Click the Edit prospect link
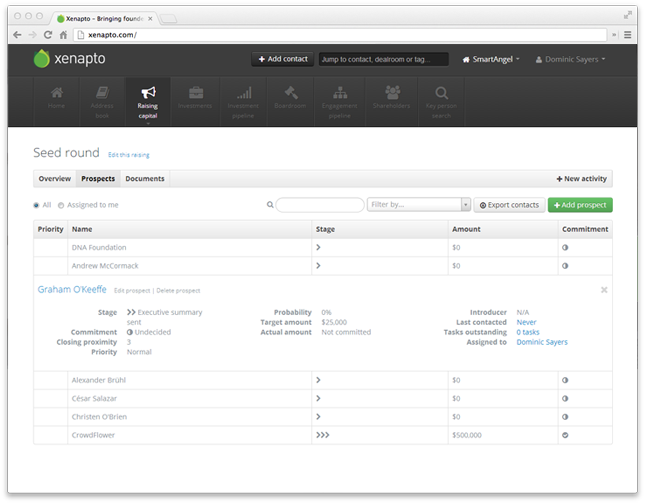 [132, 290]
